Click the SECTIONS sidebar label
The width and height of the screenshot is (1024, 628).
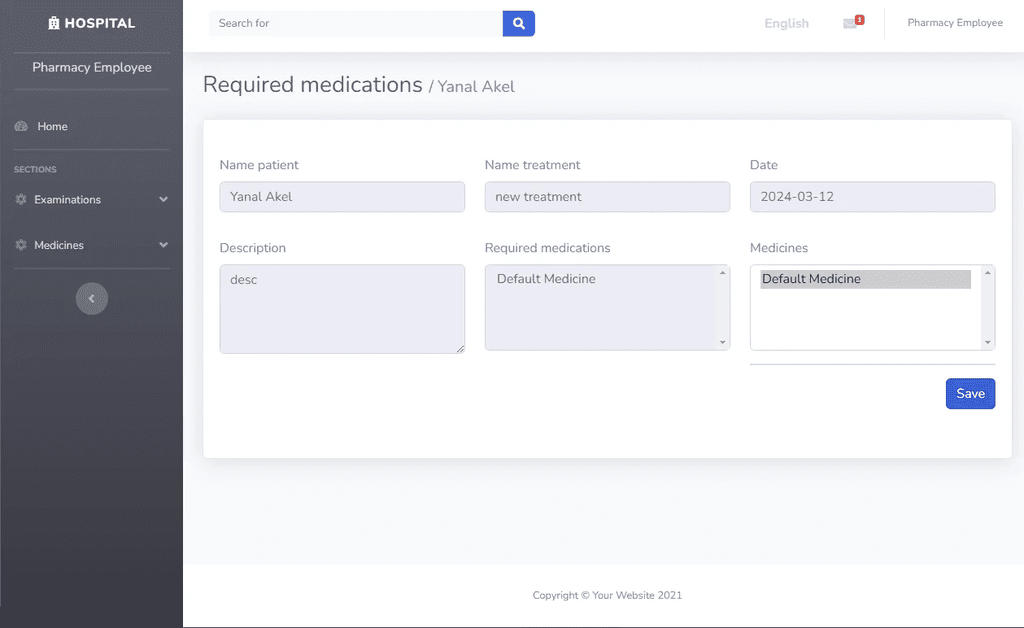click(35, 169)
